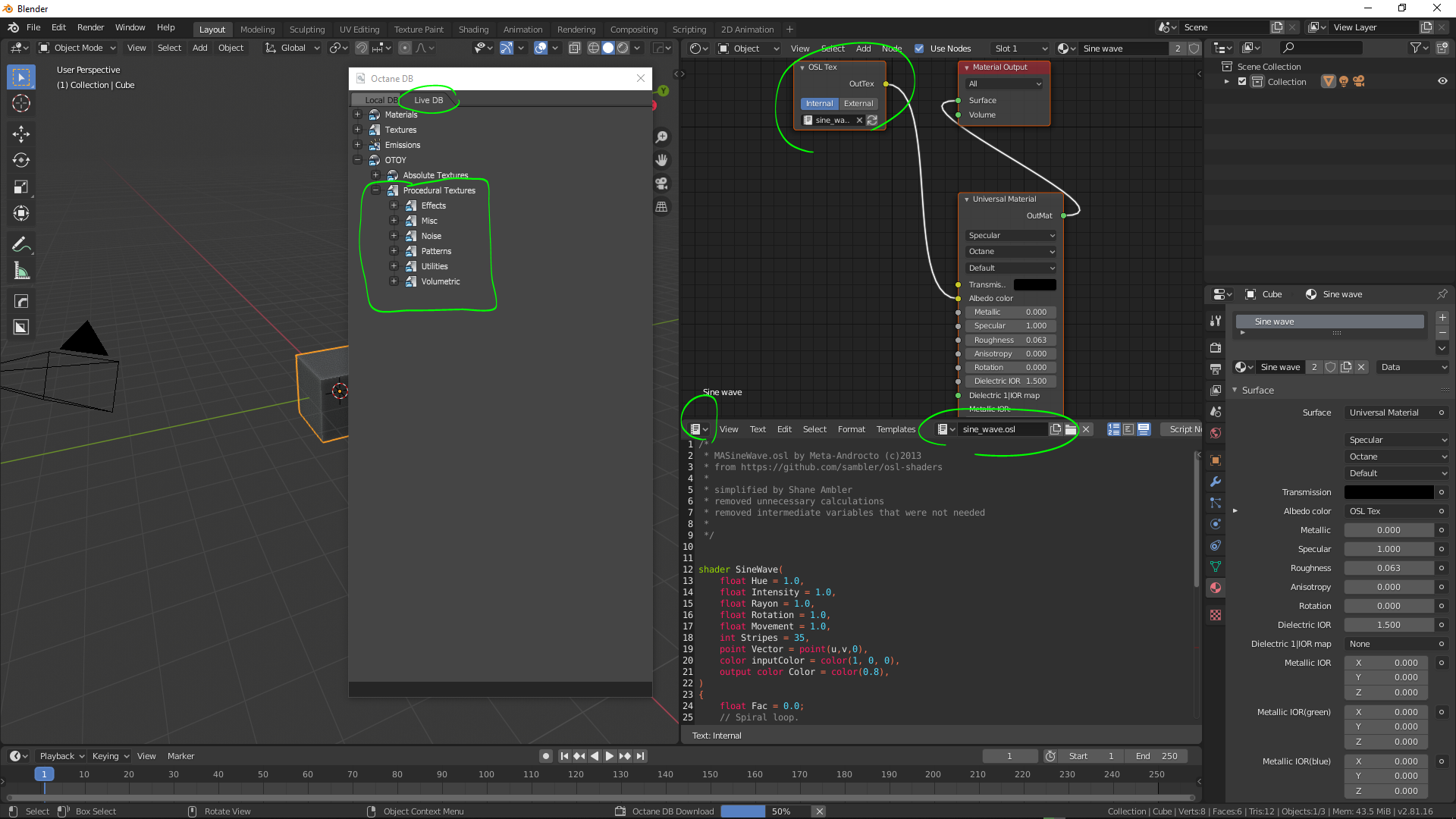Uncheck the Collection exclude checkbox
1456x819 pixels.
[x=1242, y=82]
